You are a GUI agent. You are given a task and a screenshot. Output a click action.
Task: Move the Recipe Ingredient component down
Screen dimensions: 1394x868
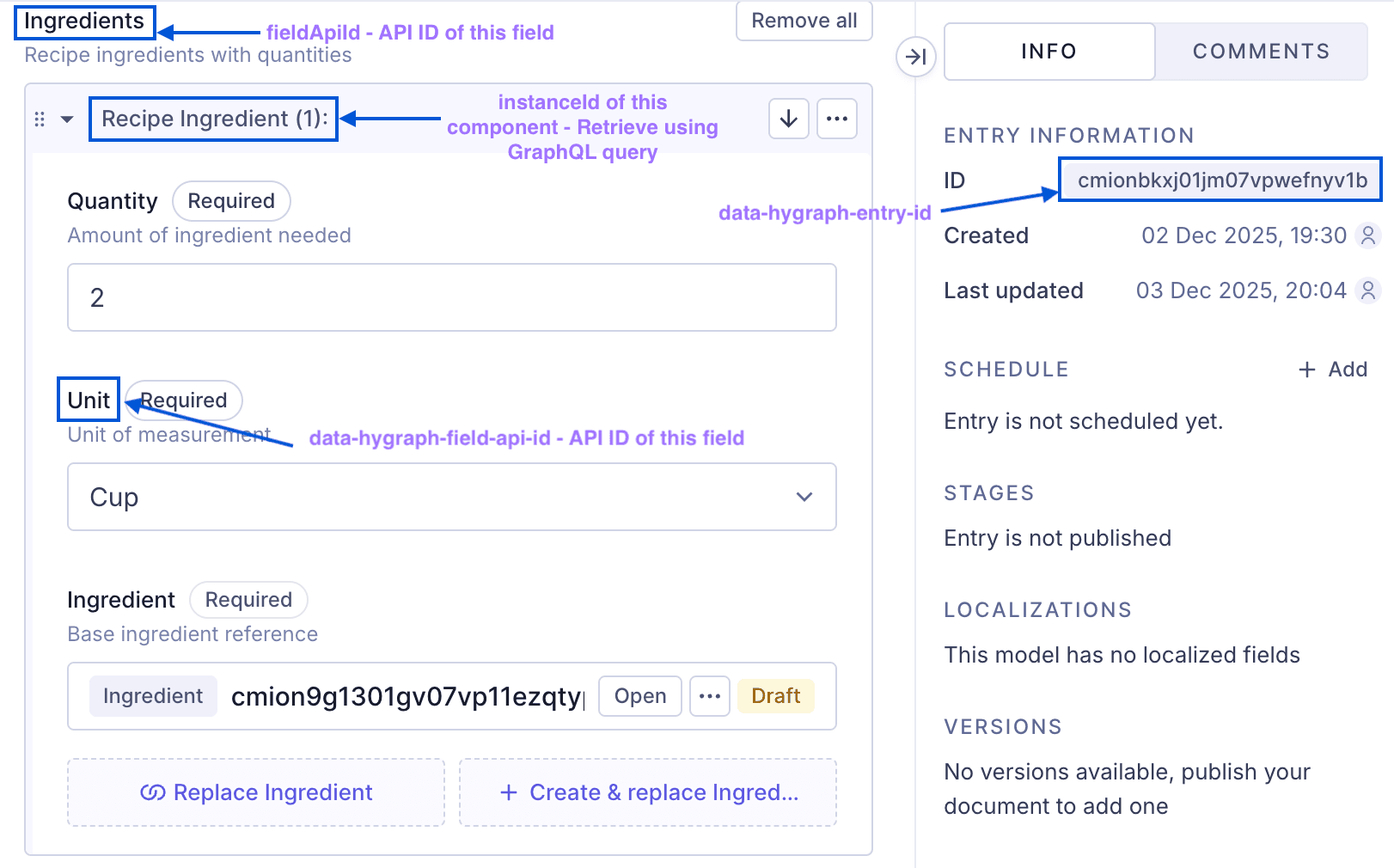coord(788,119)
